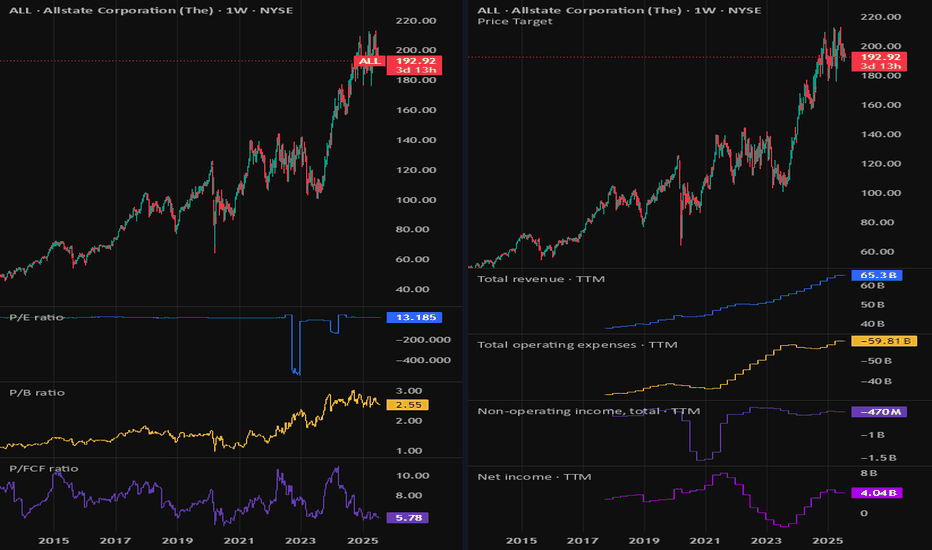The image size is (932, 550).
Task: Click 2019 on the left chart time axis
Action: 177,540
